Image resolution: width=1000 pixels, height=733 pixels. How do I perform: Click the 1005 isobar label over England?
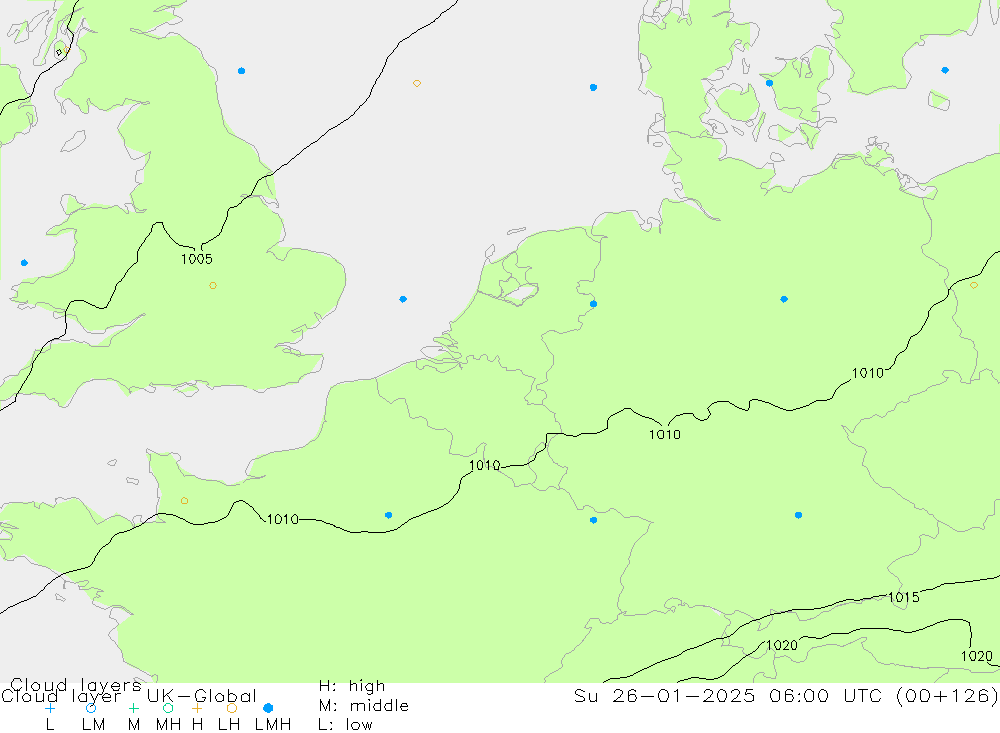click(196, 259)
